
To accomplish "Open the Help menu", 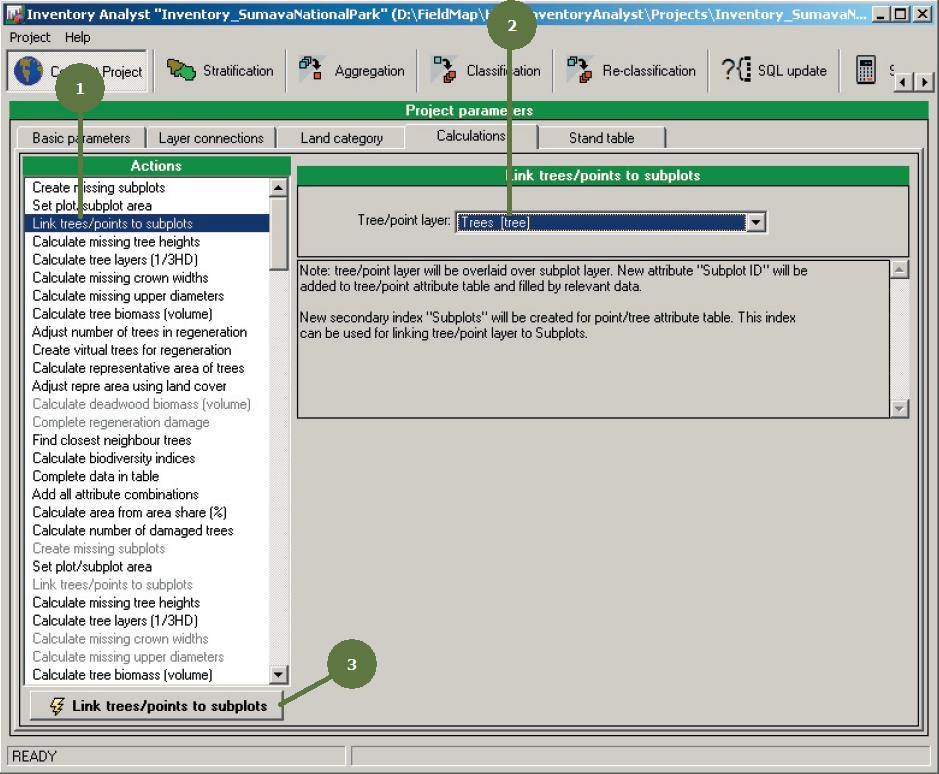I will pos(77,37).
